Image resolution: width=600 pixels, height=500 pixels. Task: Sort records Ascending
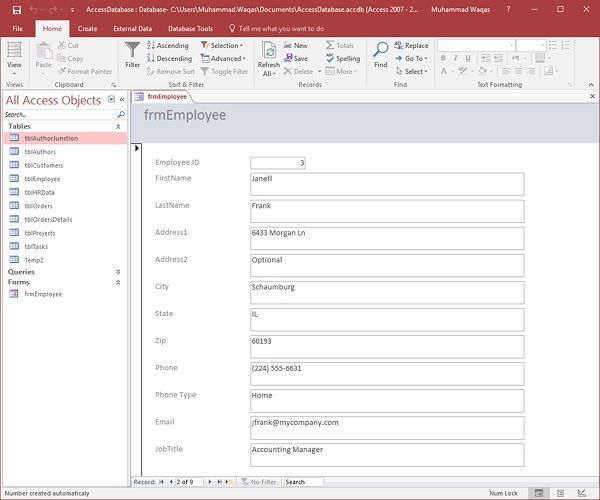coord(168,46)
